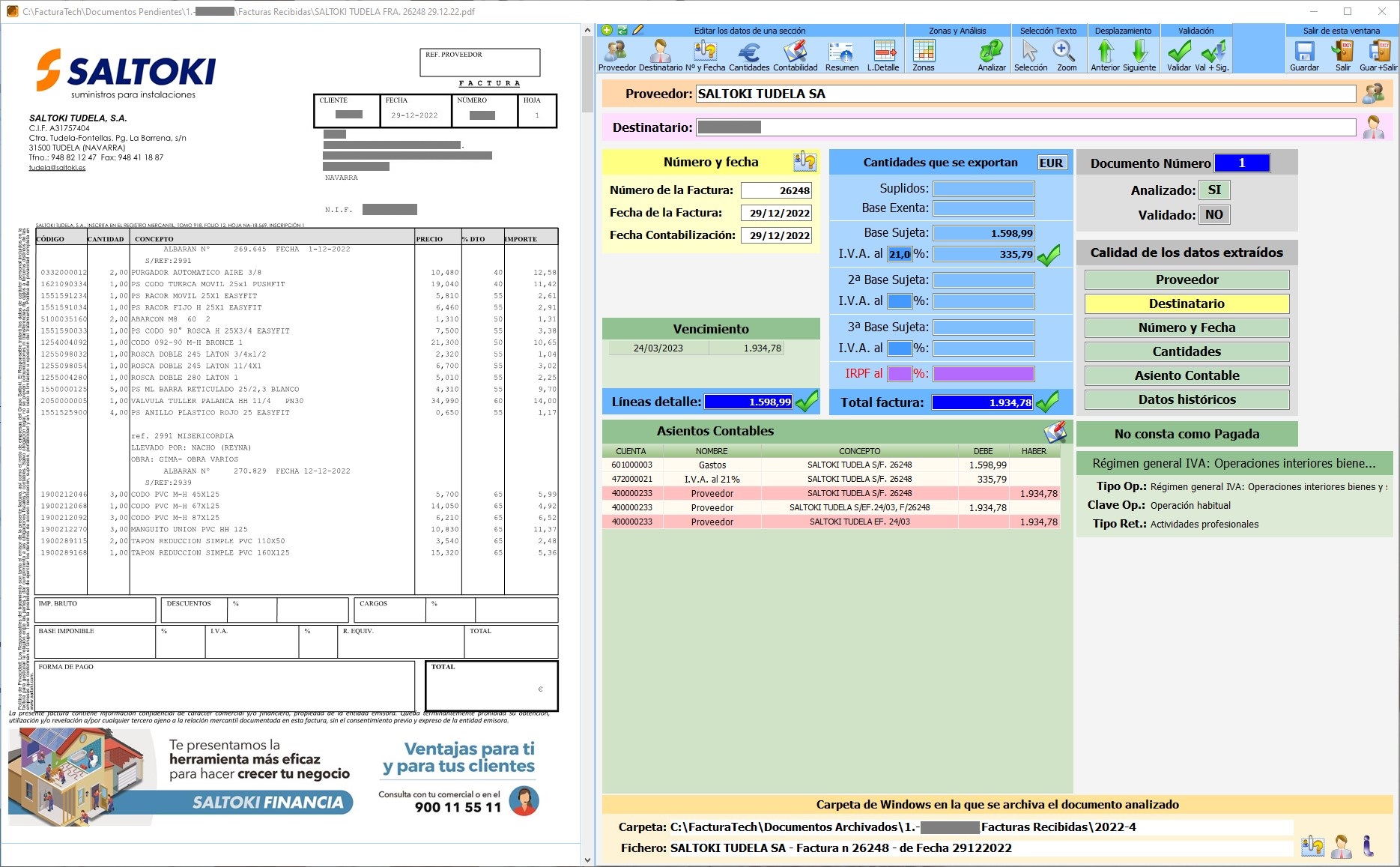Screen dimensions: 1400x867
Task: Click the green plus icon in toolbar header
Action: [x=607, y=30]
